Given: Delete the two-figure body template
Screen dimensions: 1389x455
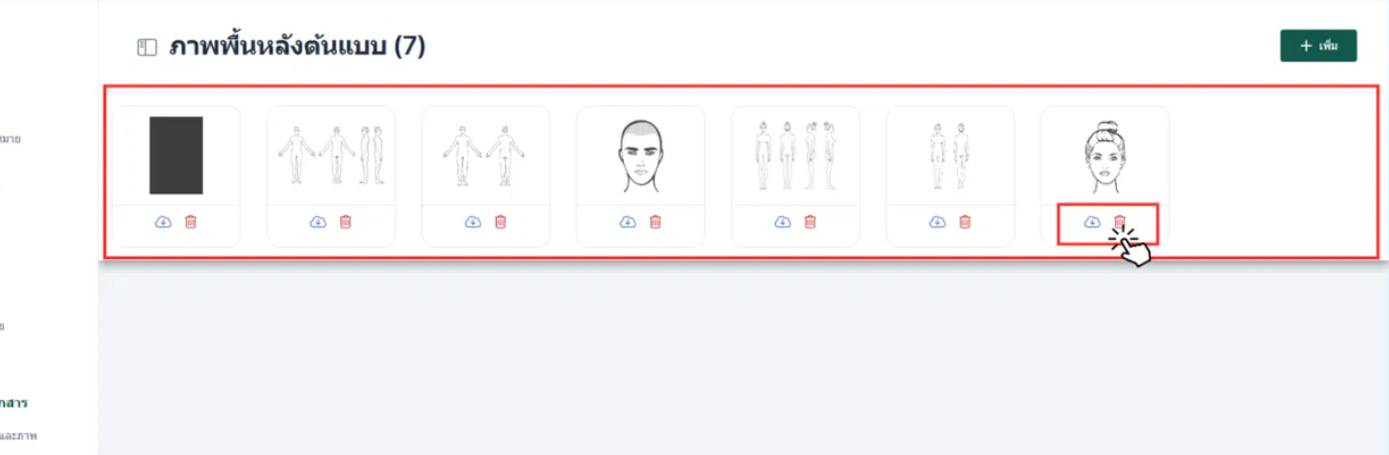Looking at the screenshot, I should point(966,222).
